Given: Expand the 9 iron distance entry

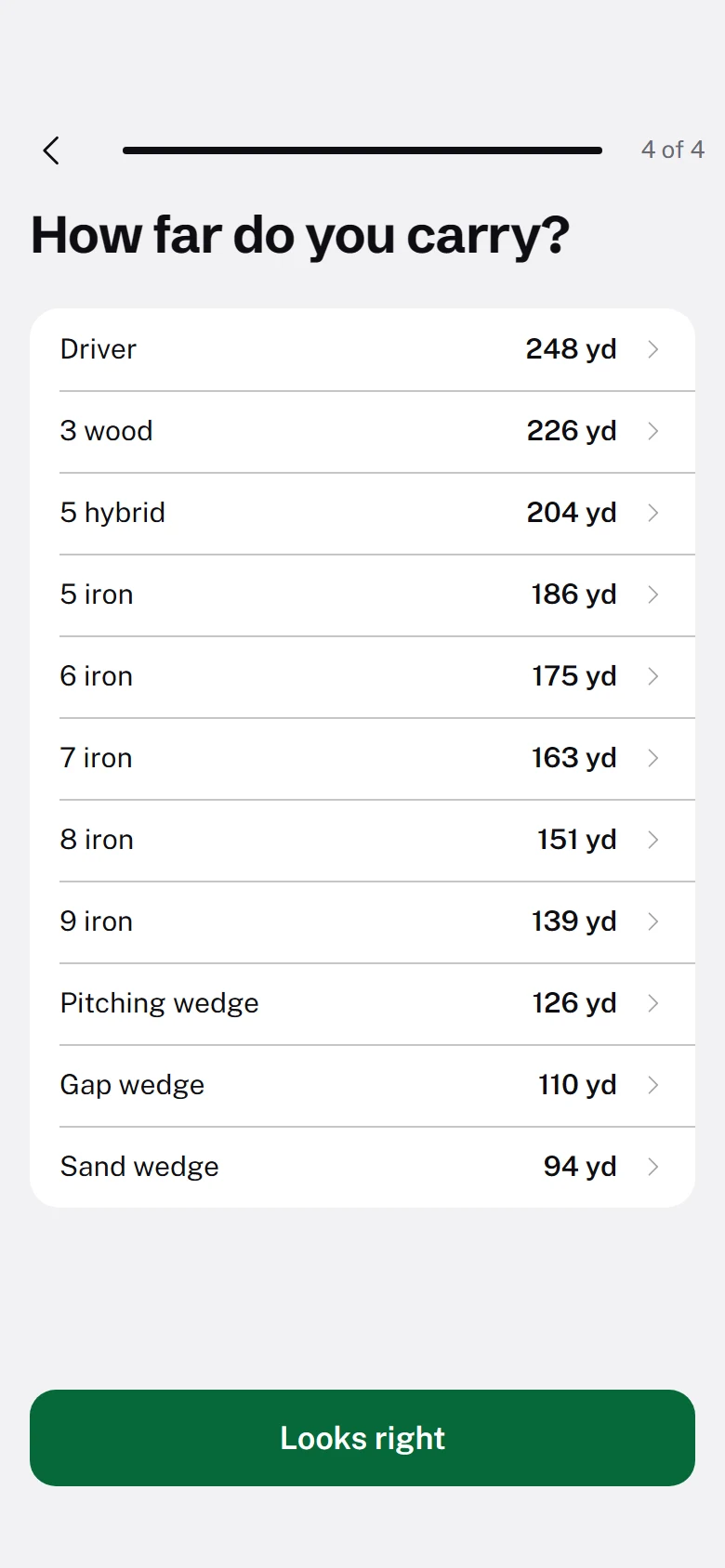Looking at the screenshot, I should coord(362,921).
